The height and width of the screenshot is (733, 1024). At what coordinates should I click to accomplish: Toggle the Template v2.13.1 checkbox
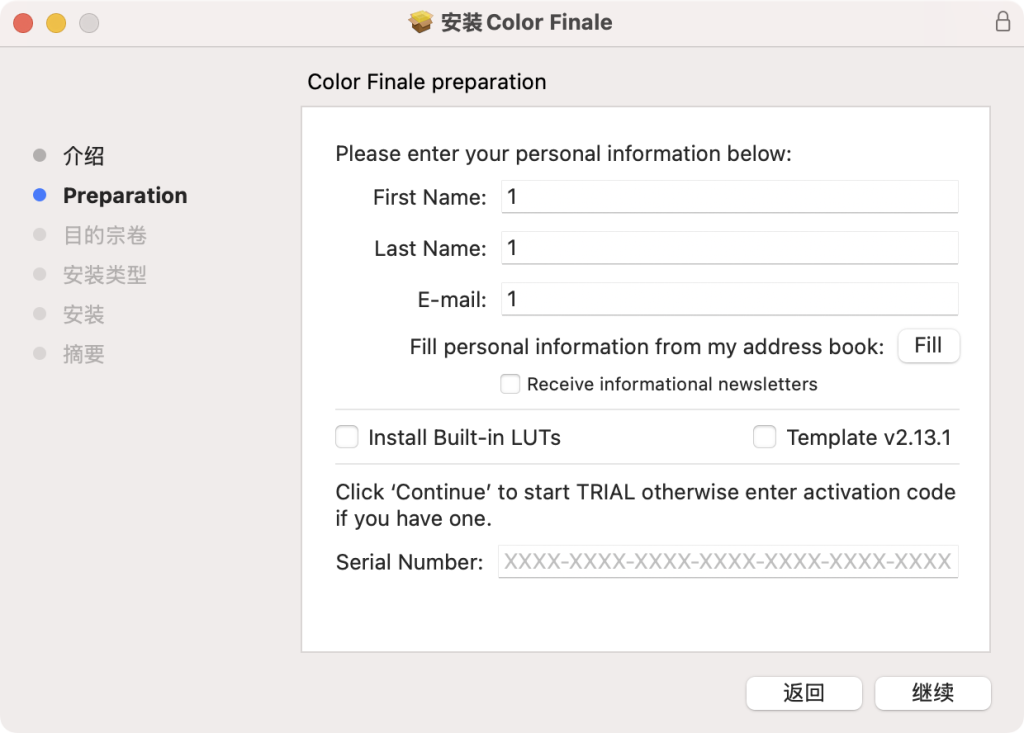pos(765,437)
